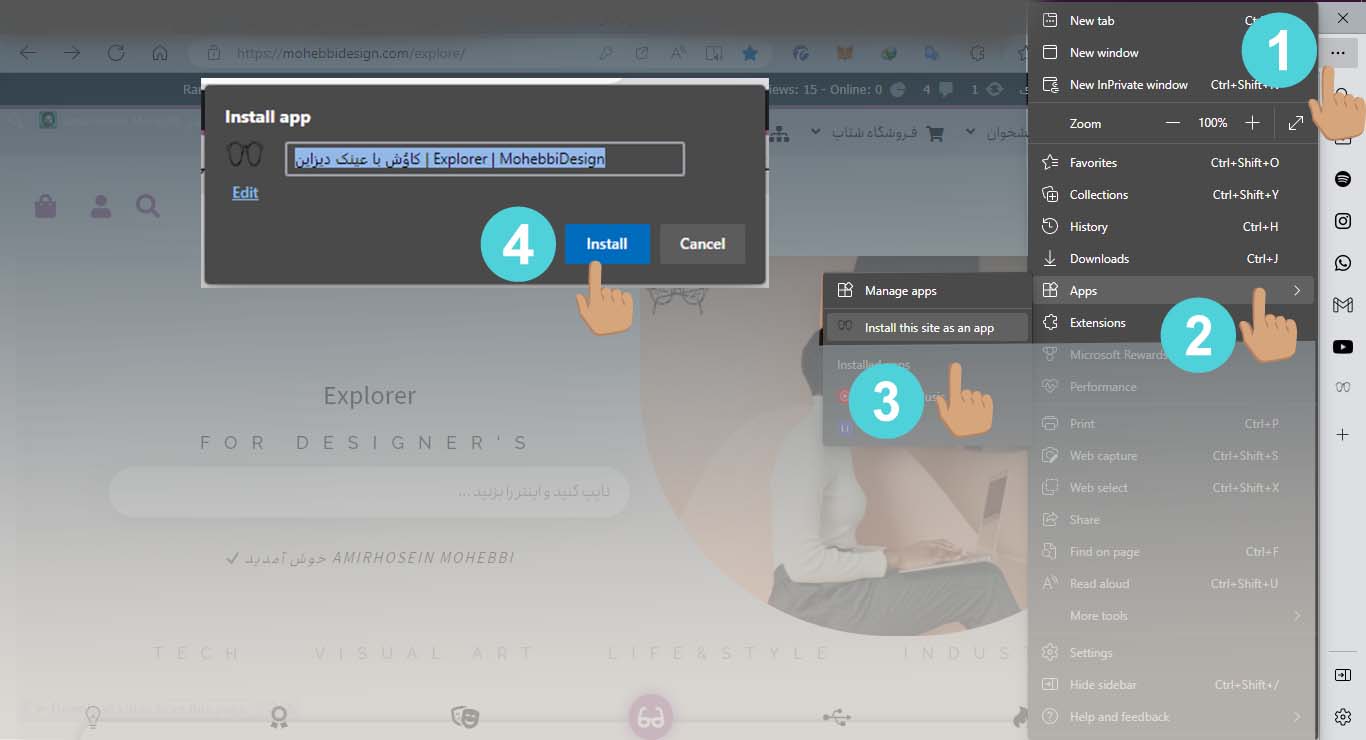Open YouTube from the Edge sidebar
Screen dimensions: 1366x740
point(1343,347)
